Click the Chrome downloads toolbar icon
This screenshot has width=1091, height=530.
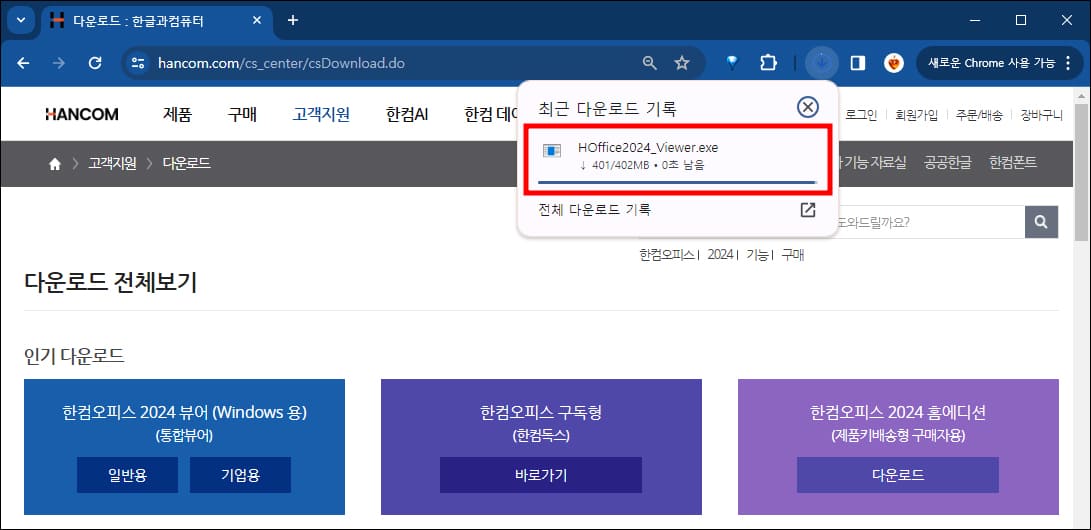coord(822,63)
